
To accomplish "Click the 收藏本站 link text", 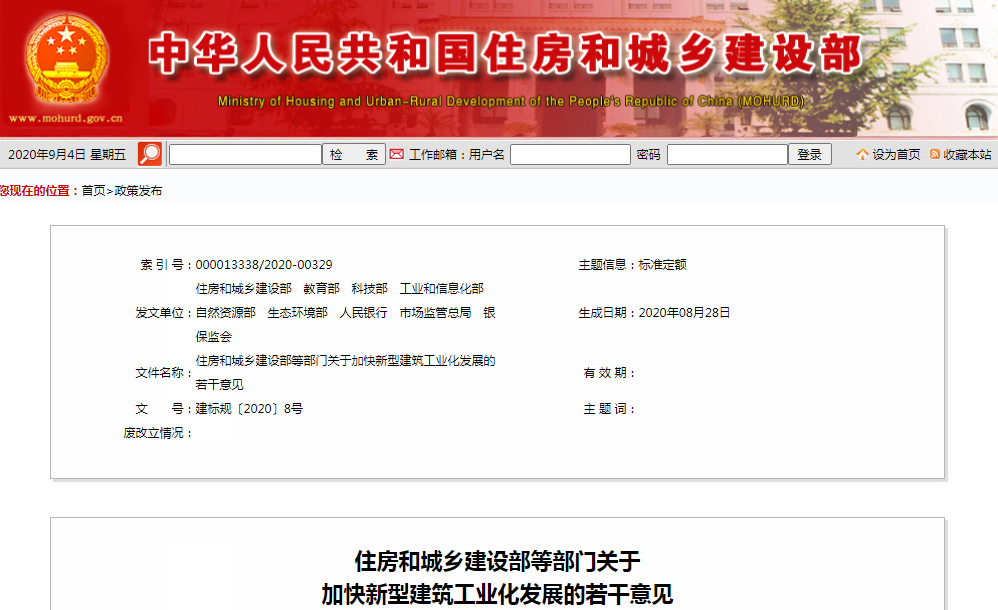I will [967, 155].
